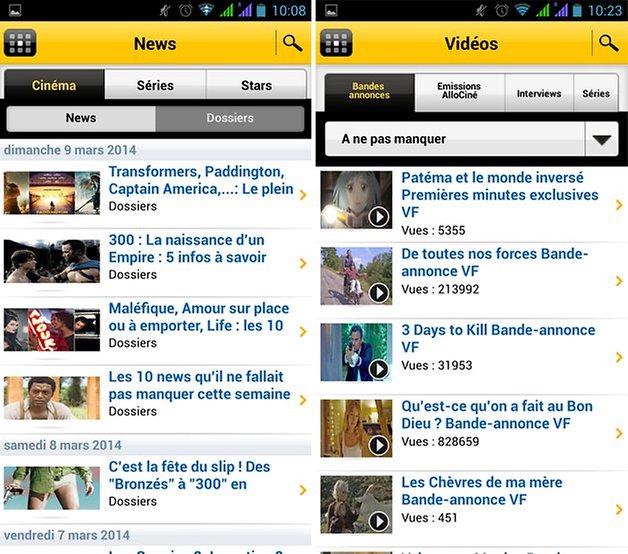Select the Emissions AlloCiné tab
628x554 pixels.
(x=459, y=92)
